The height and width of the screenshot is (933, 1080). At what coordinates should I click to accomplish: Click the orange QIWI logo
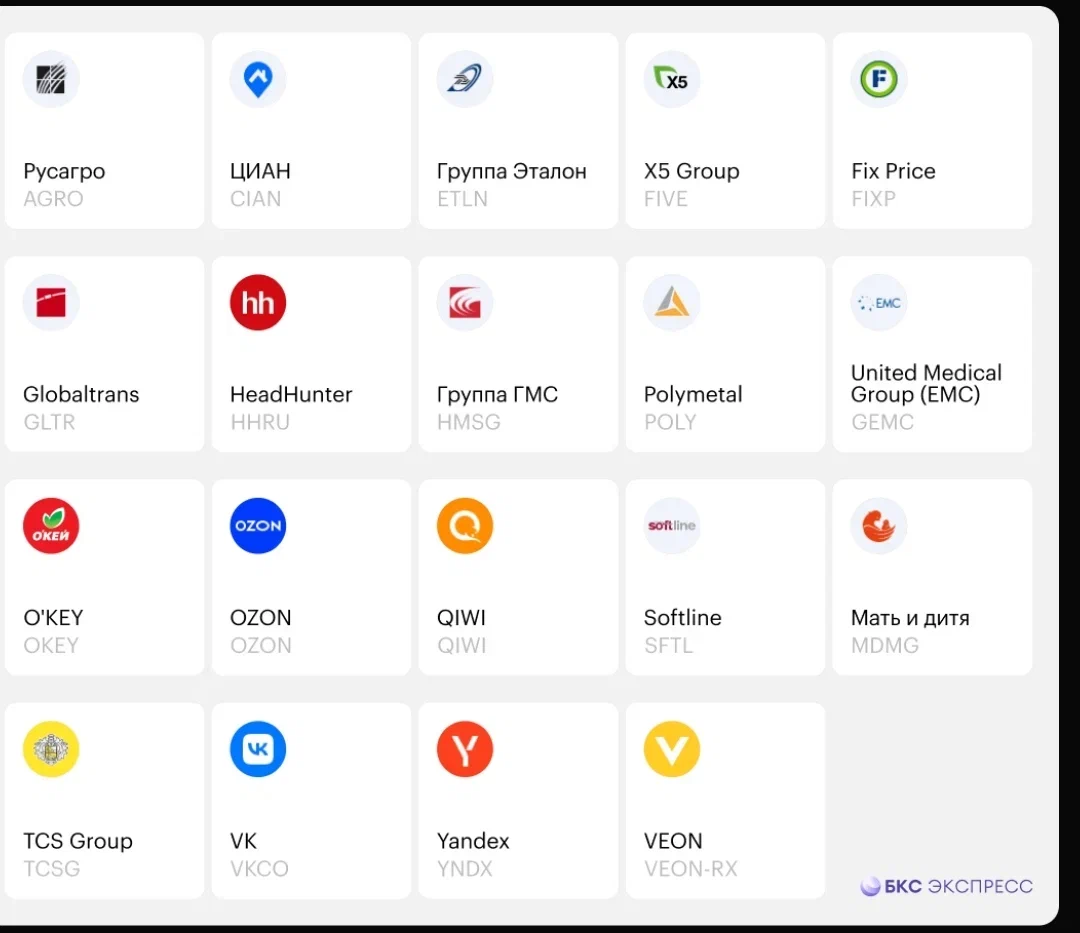point(465,526)
